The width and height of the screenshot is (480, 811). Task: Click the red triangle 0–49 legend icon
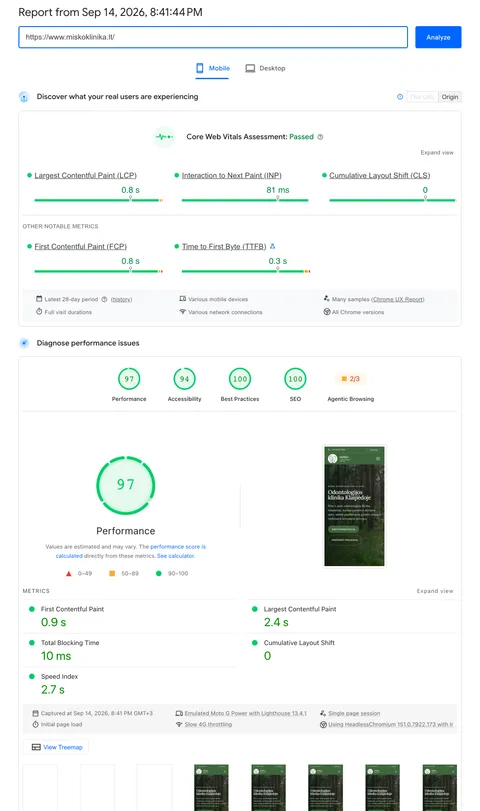(x=68, y=574)
